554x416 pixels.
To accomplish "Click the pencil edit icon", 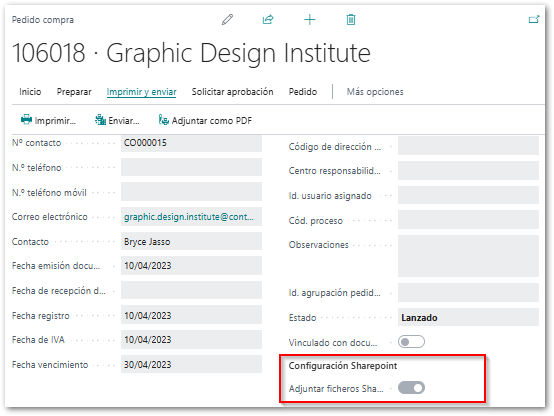I will tap(227, 19).
